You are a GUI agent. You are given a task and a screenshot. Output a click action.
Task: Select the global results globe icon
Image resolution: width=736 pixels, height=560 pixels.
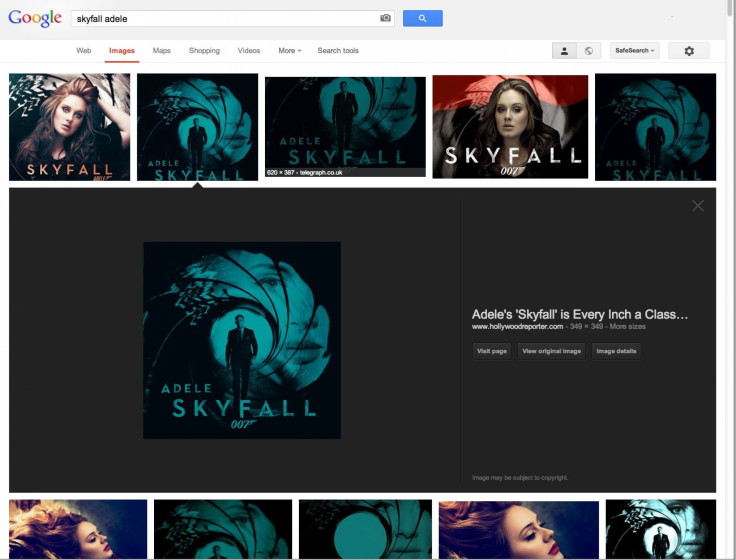pyautogui.click(x=589, y=51)
